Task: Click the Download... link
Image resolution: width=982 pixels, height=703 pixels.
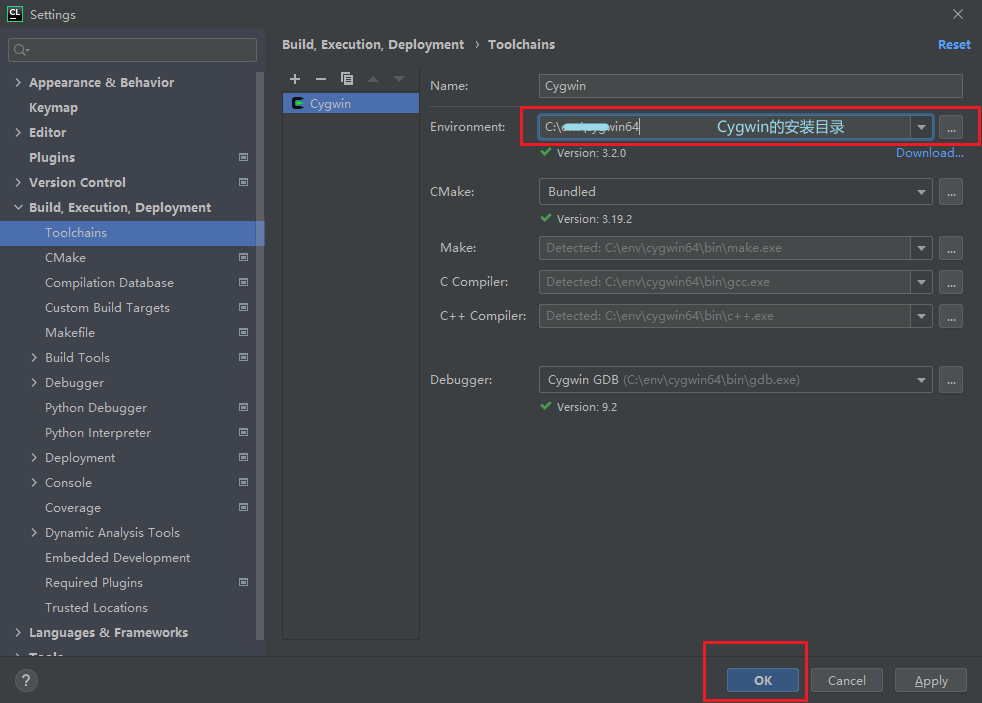Action: pos(929,153)
